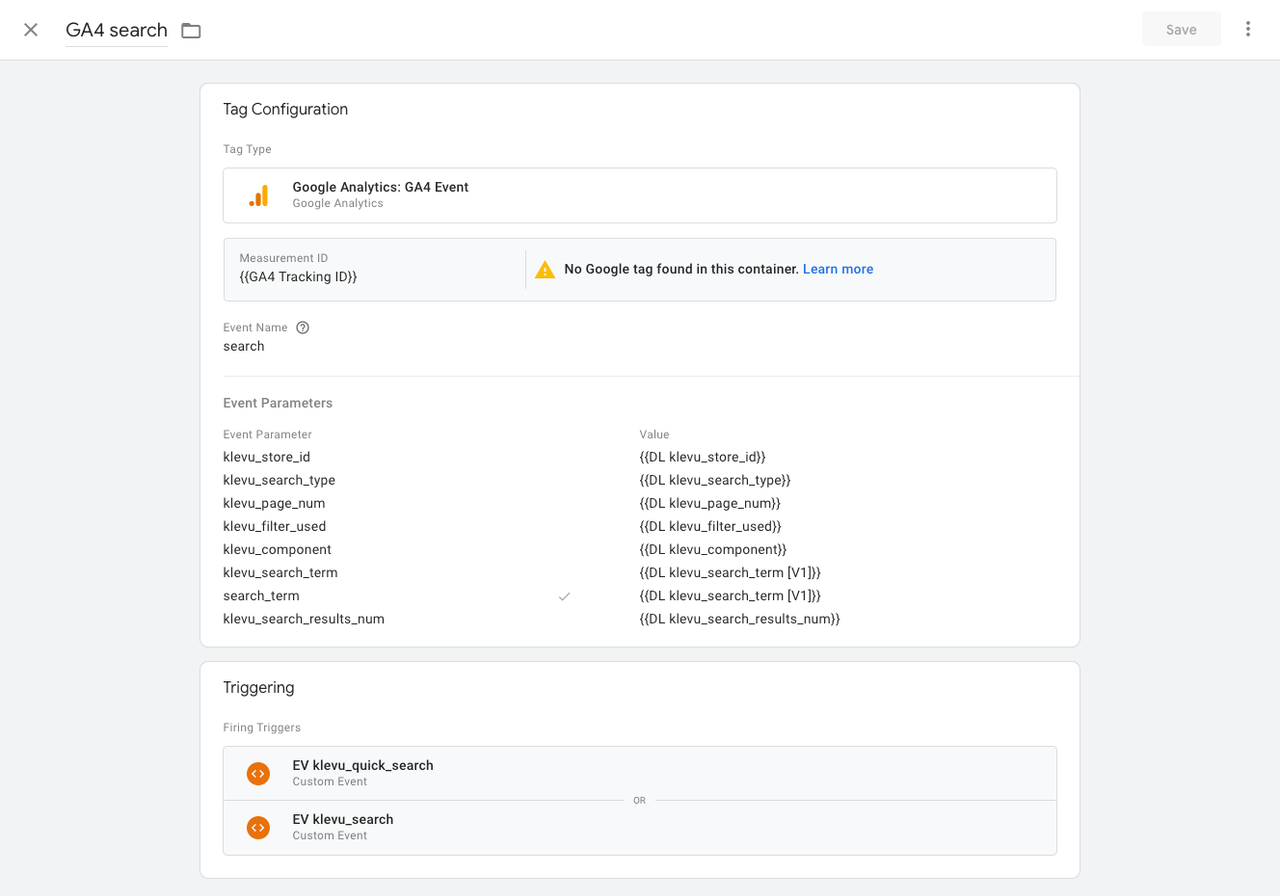This screenshot has height=896, width=1280.
Task: Click the value in klevu_search_term row
Action: tap(730, 573)
